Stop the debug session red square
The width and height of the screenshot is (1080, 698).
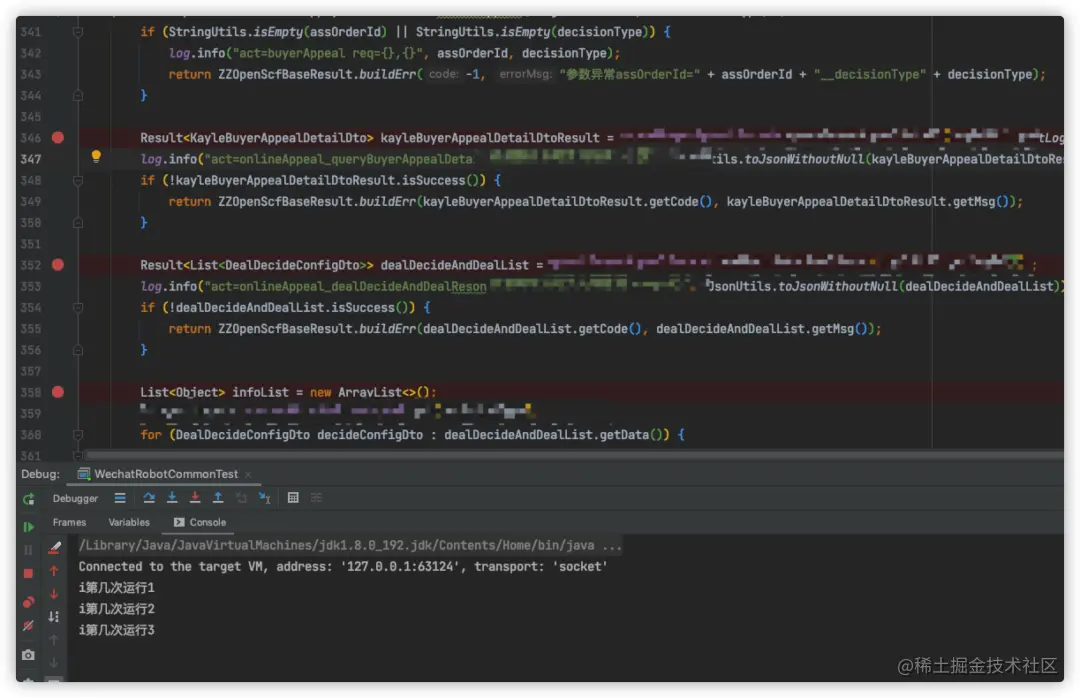28,573
